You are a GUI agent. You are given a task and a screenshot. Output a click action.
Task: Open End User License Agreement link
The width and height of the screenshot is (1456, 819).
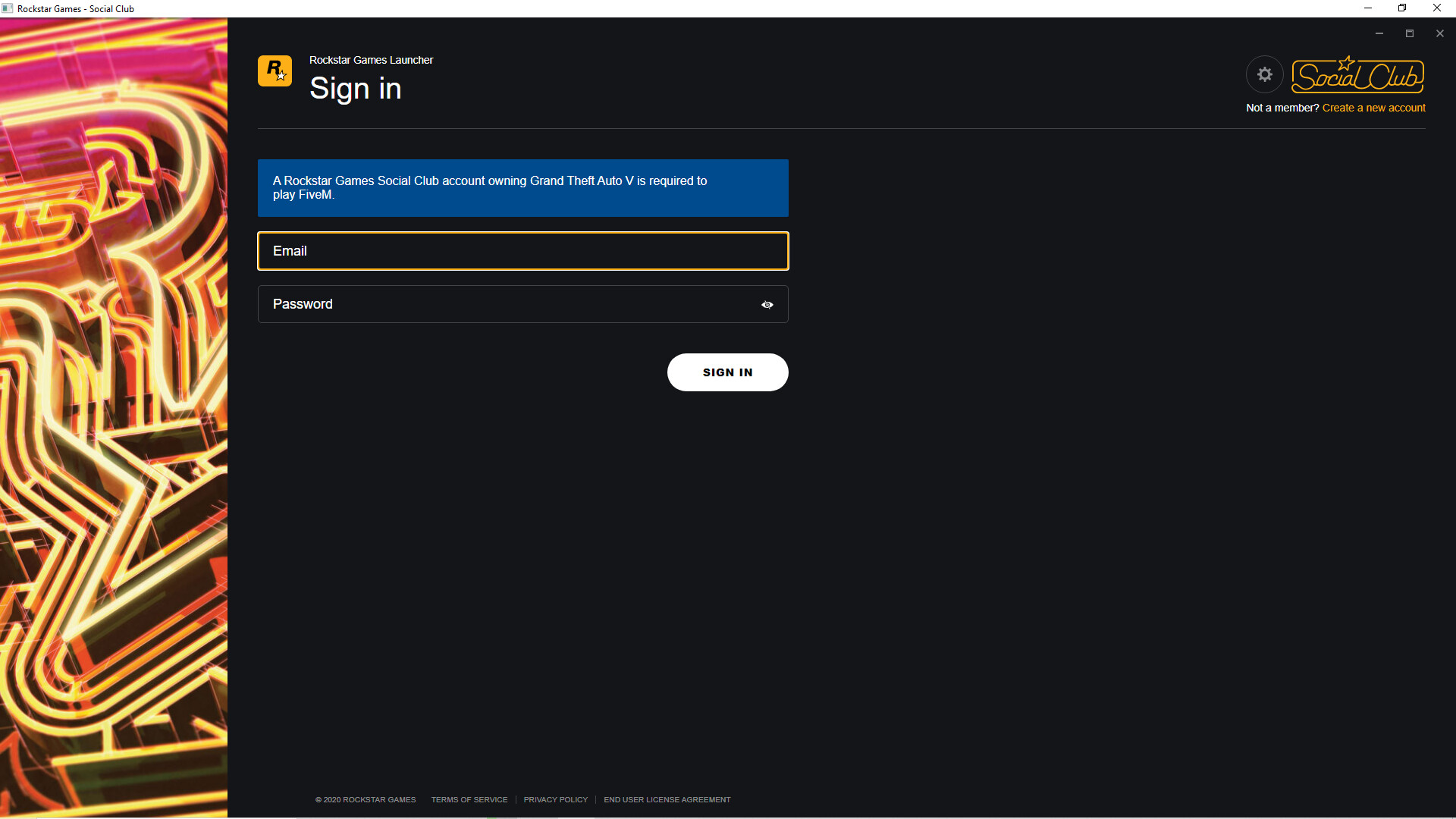click(x=667, y=800)
